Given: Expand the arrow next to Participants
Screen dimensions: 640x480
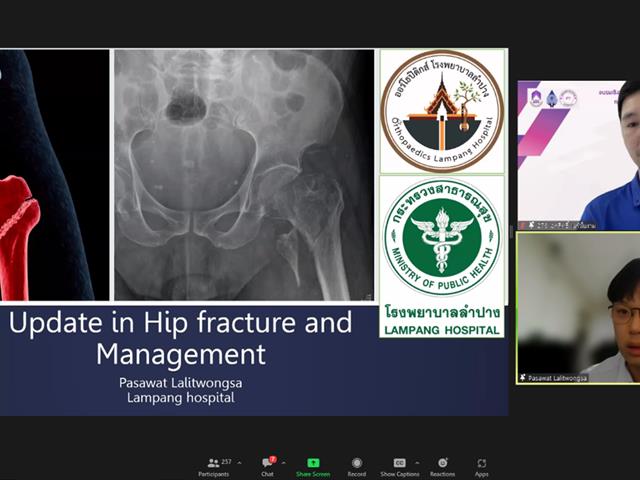Looking at the screenshot, I should point(239,463).
